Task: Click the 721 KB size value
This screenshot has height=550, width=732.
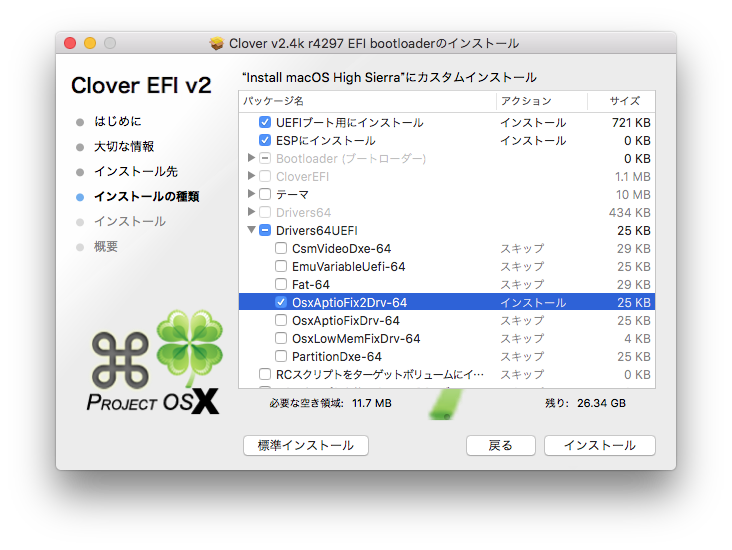Action: coord(631,123)
